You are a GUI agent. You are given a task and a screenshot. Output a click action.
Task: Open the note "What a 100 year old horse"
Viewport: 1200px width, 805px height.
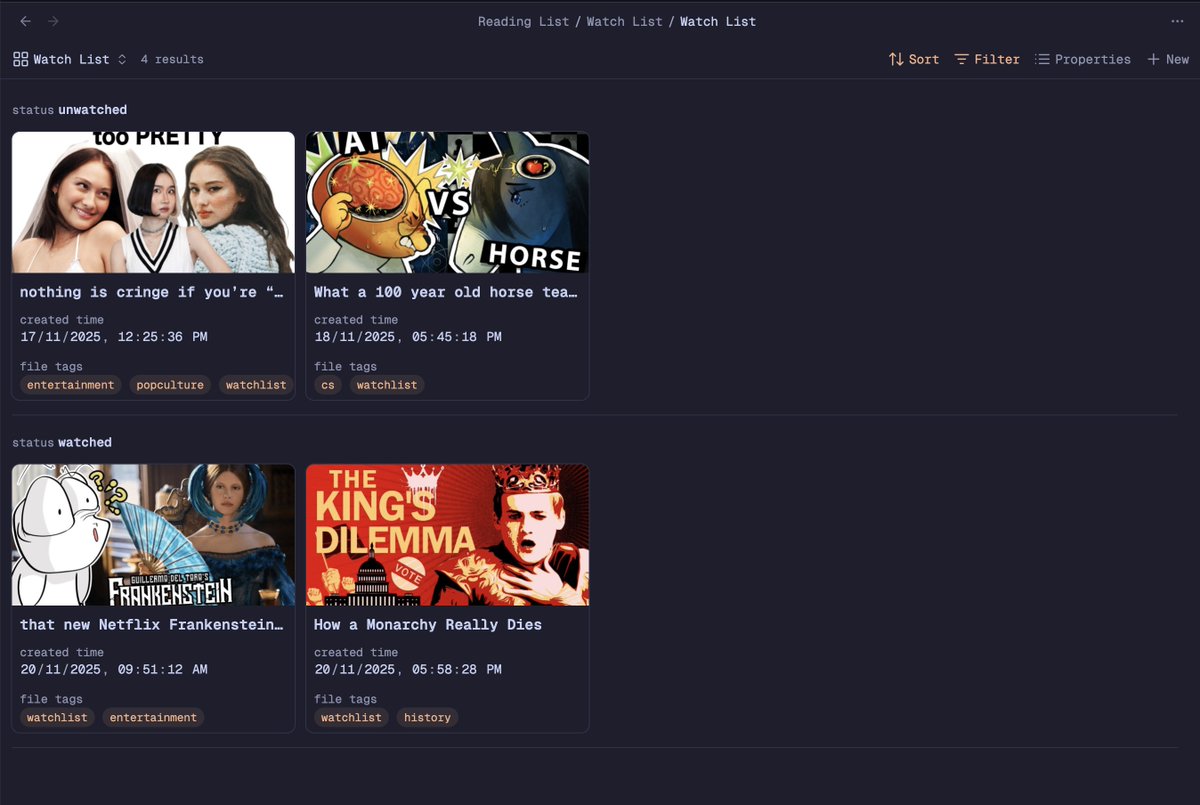pos(446,292)
